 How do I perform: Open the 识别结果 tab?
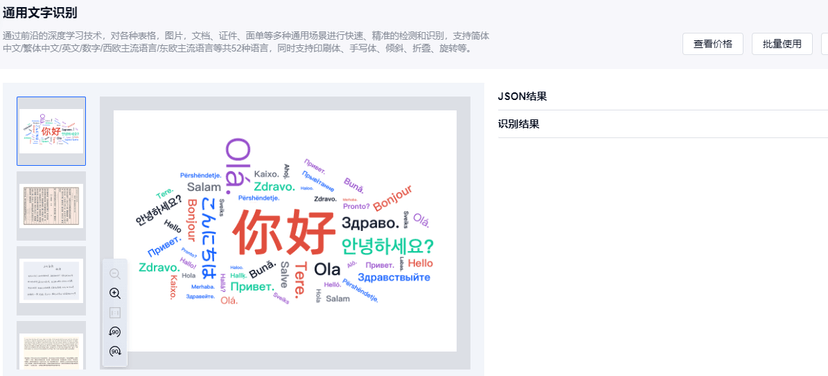519,124
